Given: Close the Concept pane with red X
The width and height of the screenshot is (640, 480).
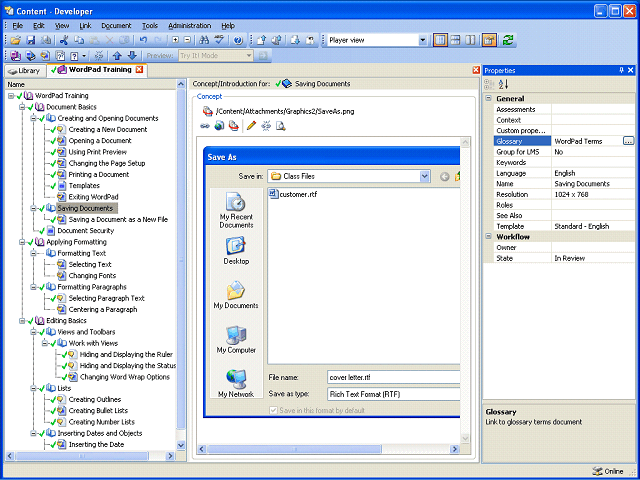Looking at the screenshot, I should tap(476, 70).
